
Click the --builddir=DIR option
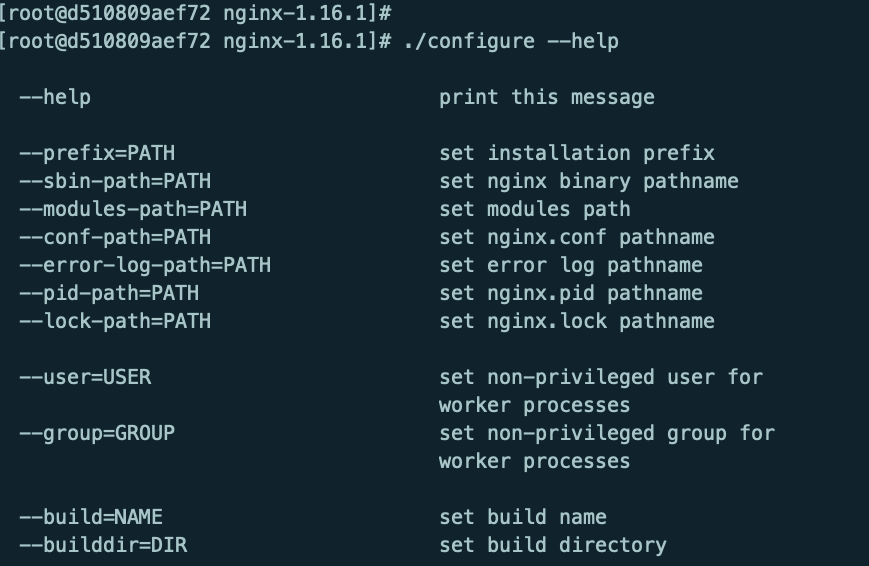(103, 545)
